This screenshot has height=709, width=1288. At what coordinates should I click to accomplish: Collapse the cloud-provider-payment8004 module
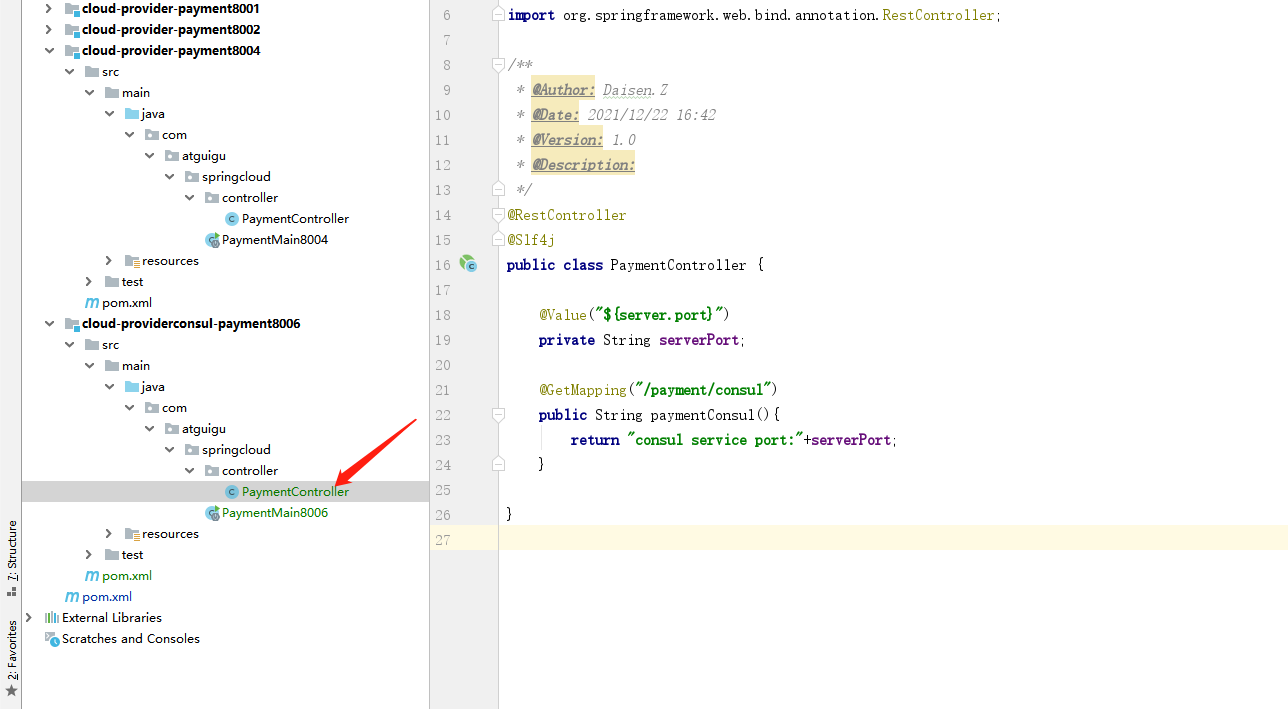(x=49, y=51)
